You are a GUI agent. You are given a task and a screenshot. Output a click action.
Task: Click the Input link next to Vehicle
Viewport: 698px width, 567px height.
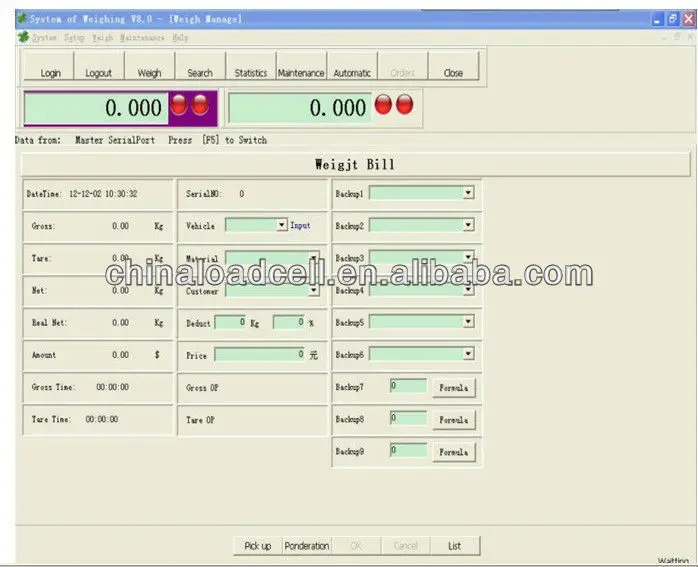pos(300,226)
